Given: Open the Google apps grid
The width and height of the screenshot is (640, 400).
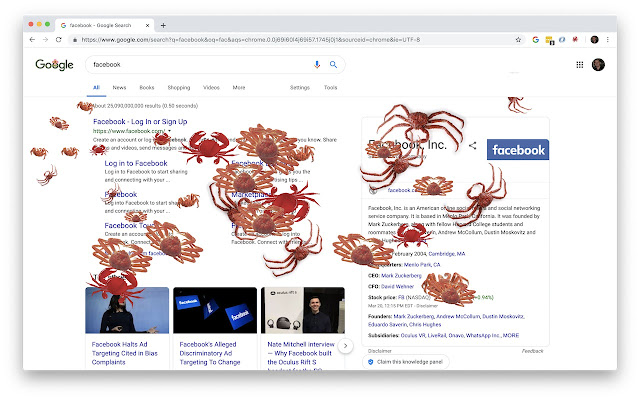Looking at the screenshot, I should pyautogui.click(x=580, y=64).
